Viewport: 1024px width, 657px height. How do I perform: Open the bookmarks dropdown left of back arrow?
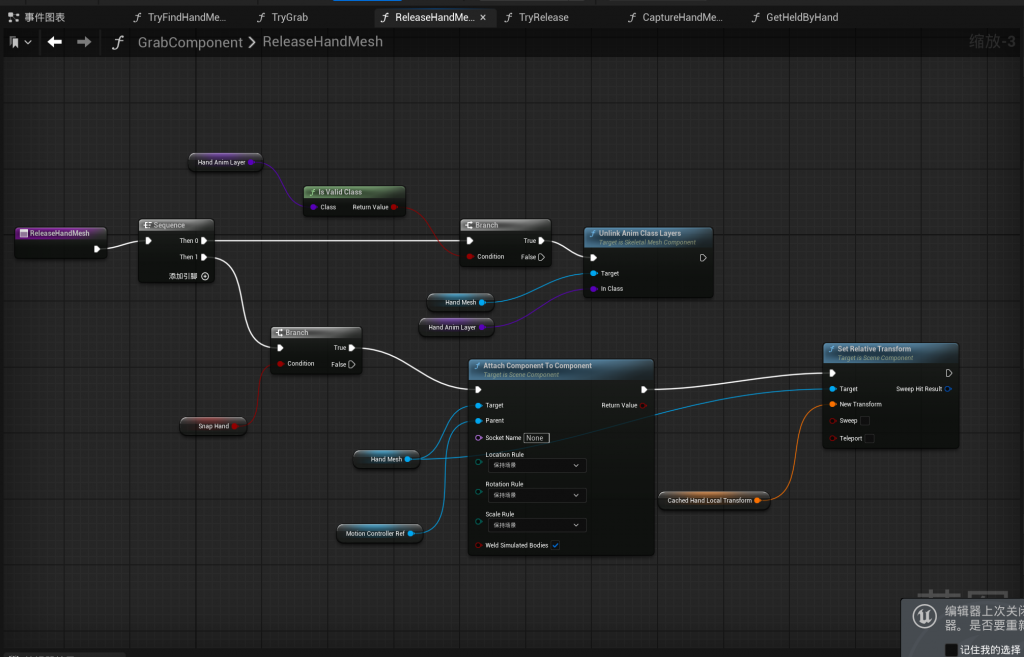pos(19,42)
